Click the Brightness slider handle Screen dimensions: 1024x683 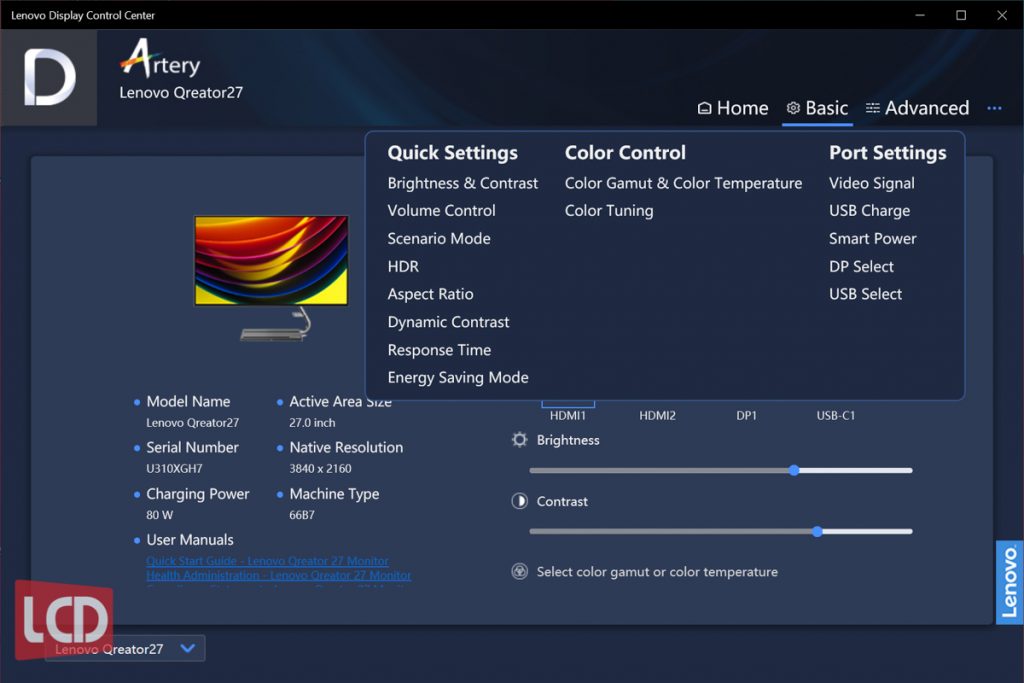coord(793,470)
